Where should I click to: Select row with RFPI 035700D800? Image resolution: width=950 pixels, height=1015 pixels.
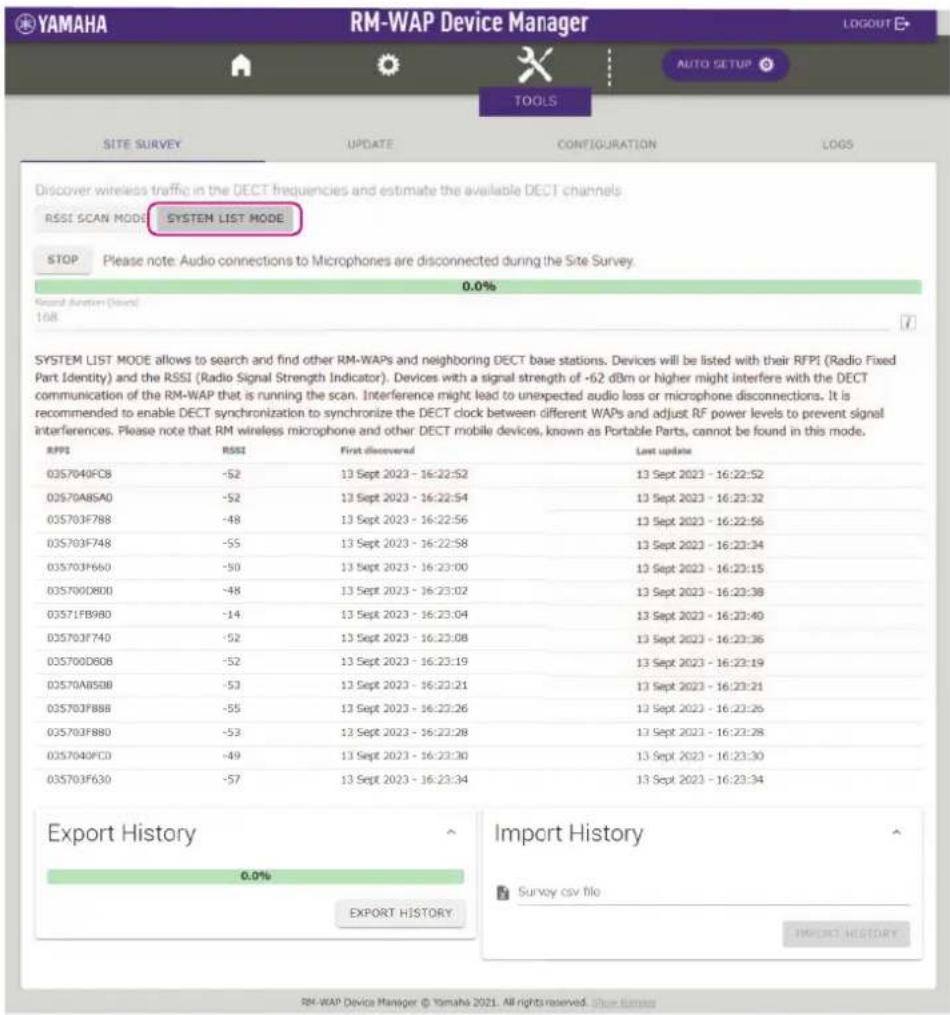(478, 591)
